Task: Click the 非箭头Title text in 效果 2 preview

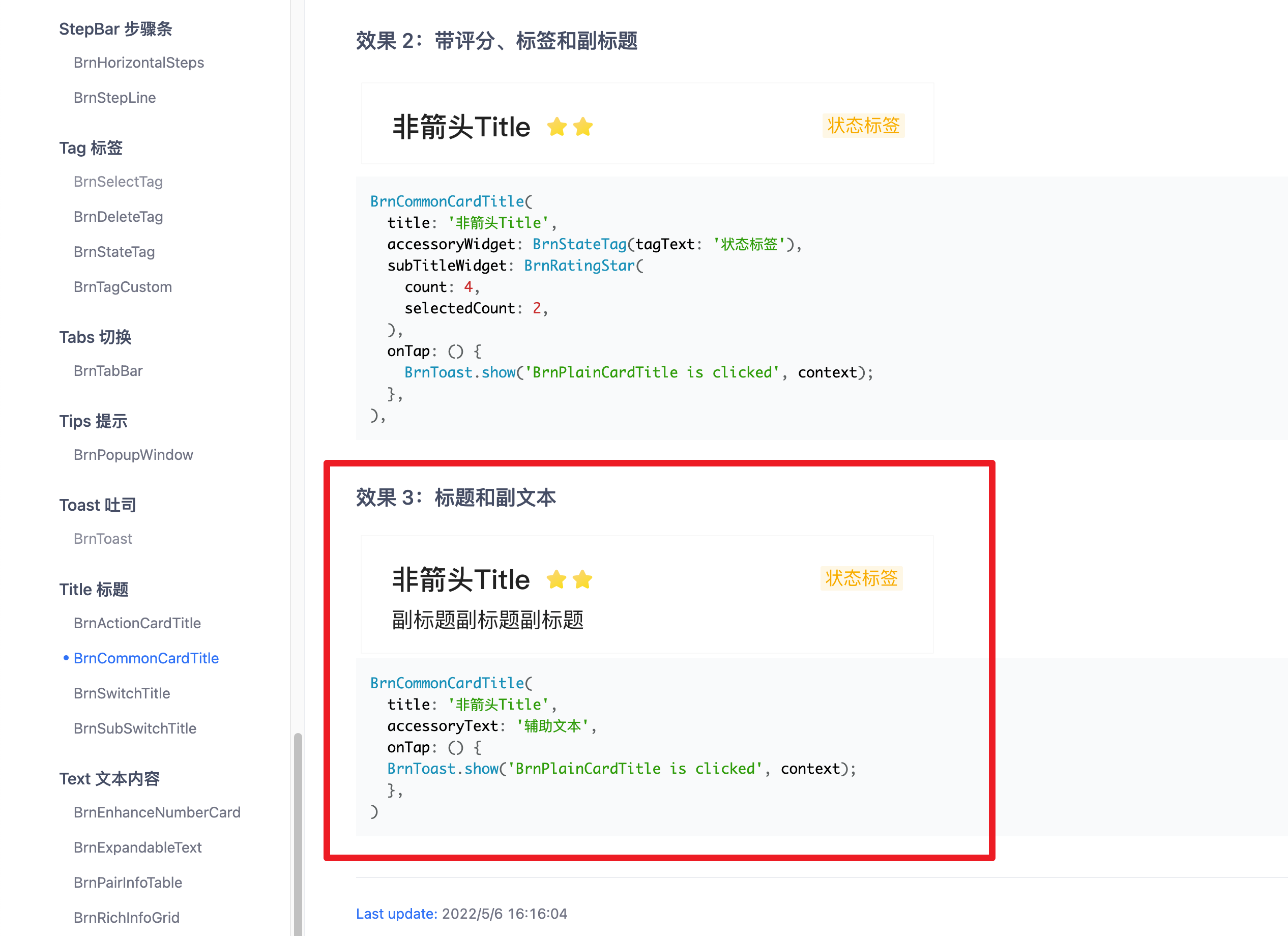Action: 461,127
